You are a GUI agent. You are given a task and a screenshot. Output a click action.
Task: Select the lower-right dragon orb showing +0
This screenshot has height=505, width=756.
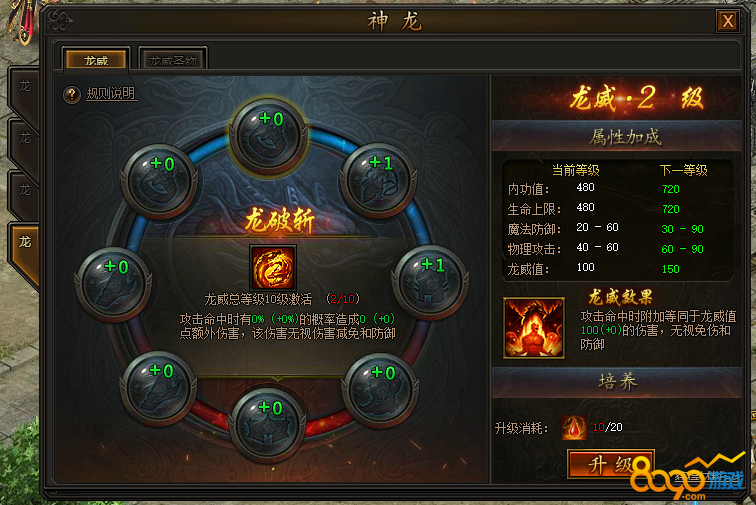pyautogui.click(x=379, y=390)
